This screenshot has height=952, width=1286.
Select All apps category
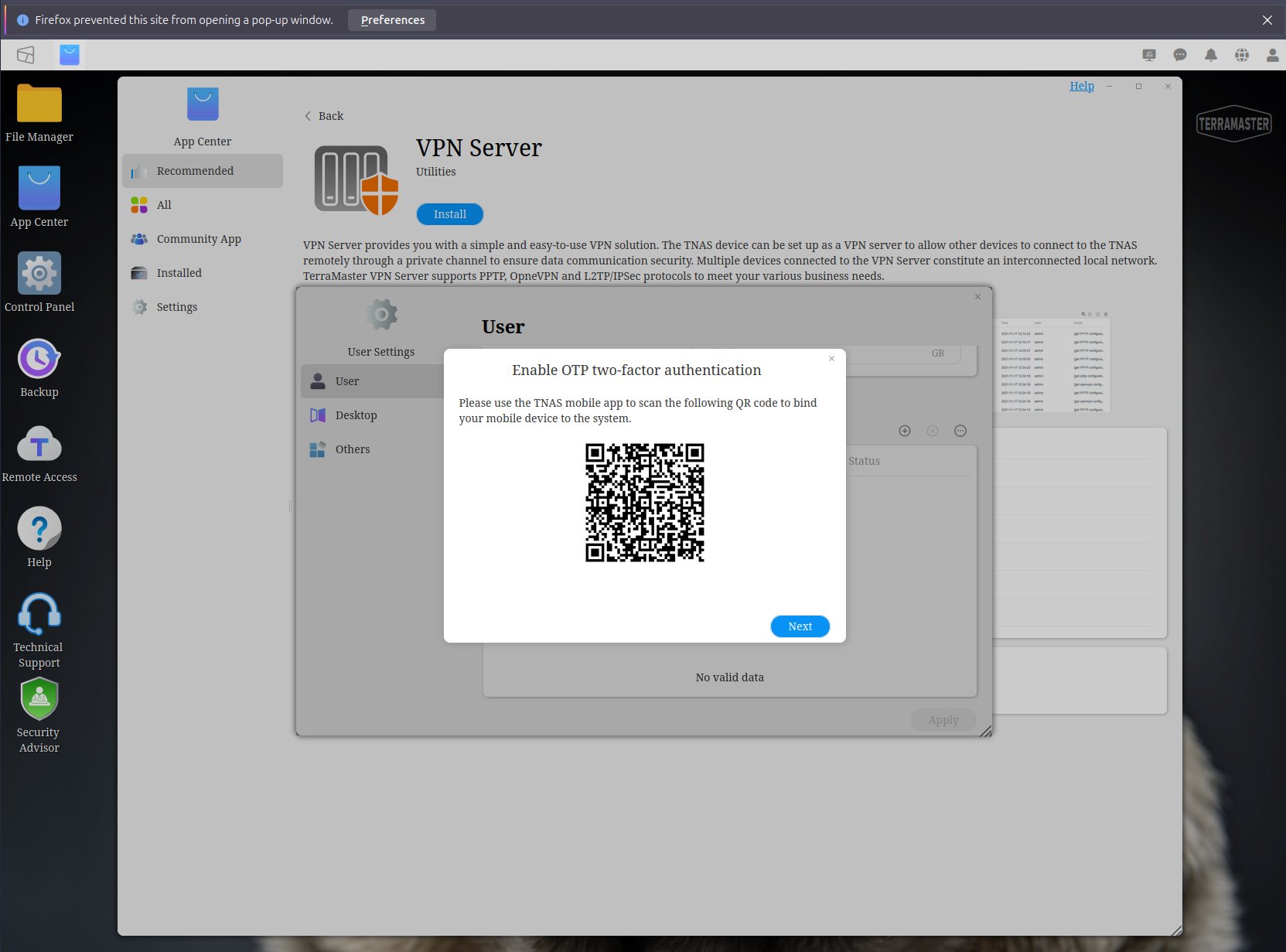(x=203, y=205)
